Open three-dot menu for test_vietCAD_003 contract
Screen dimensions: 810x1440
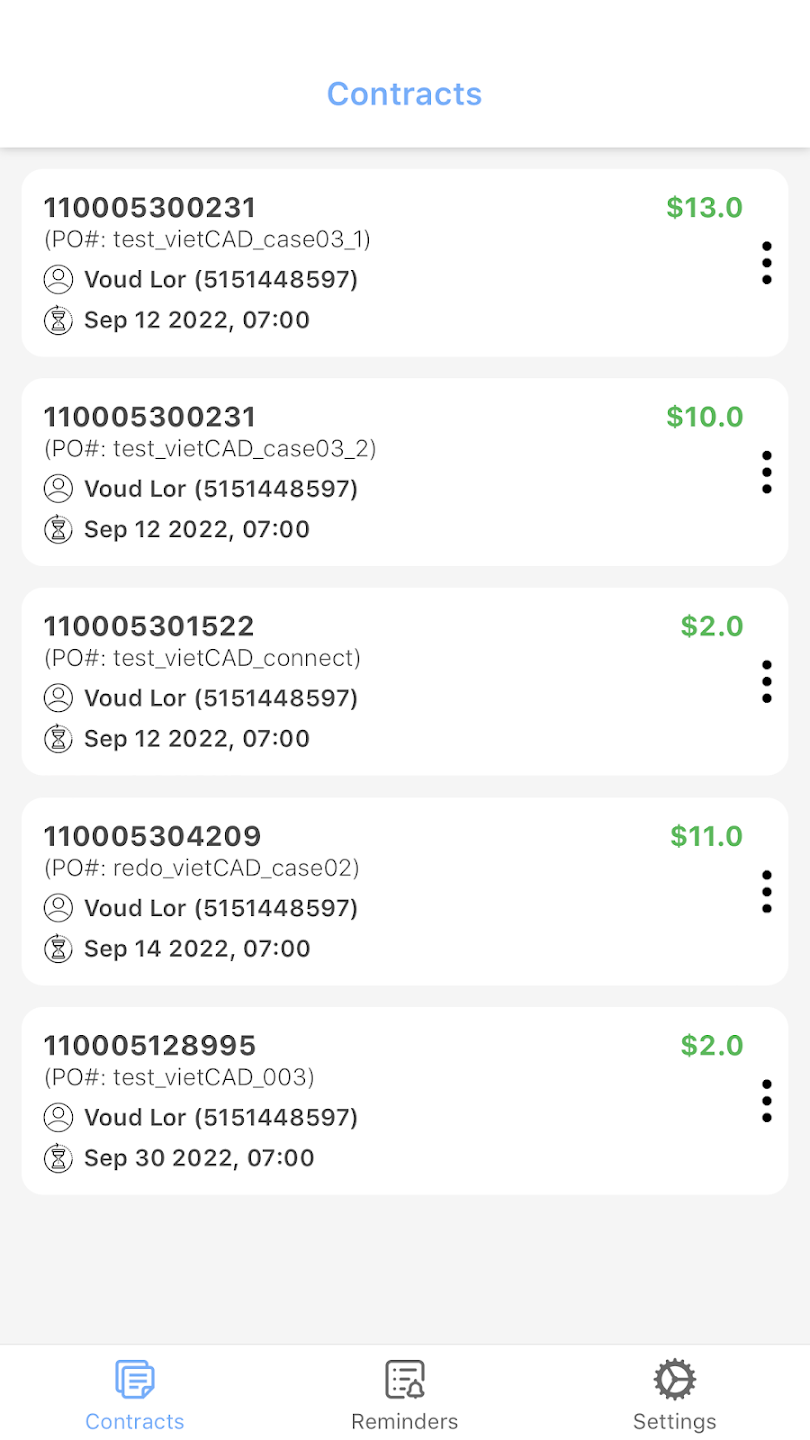pos(766,1101)
